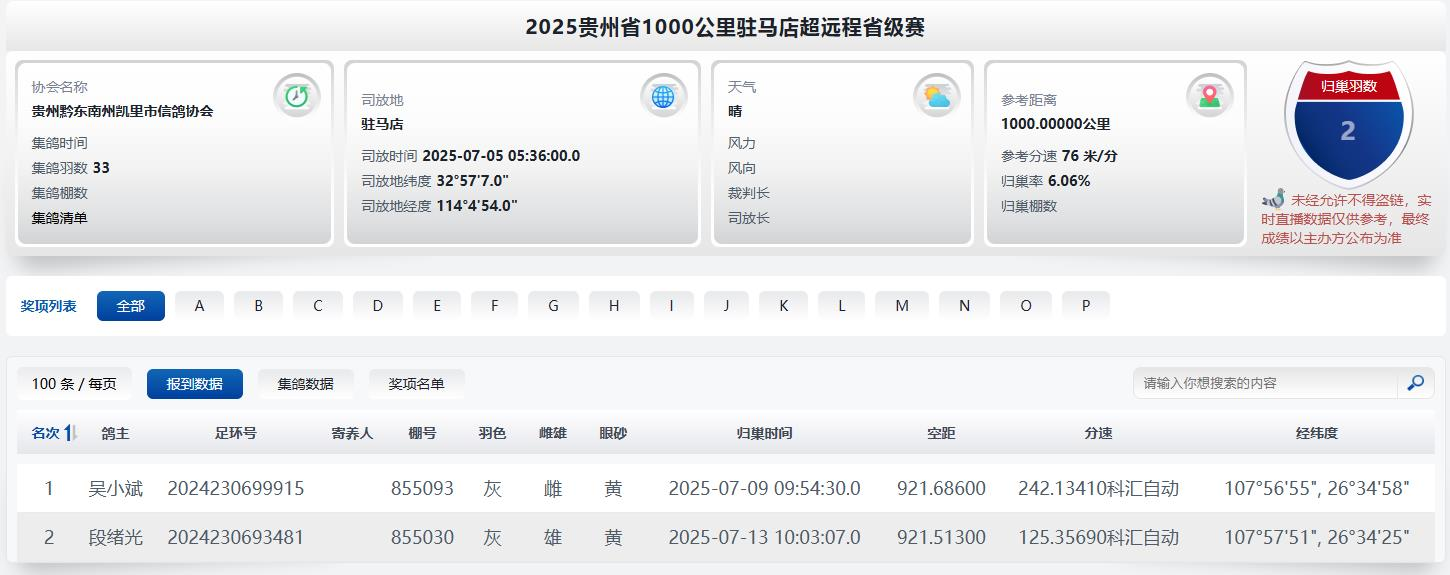This screenshot has height=575, width=1450.
Task: Select the 全部 award filter
Action: pos(130,306)
